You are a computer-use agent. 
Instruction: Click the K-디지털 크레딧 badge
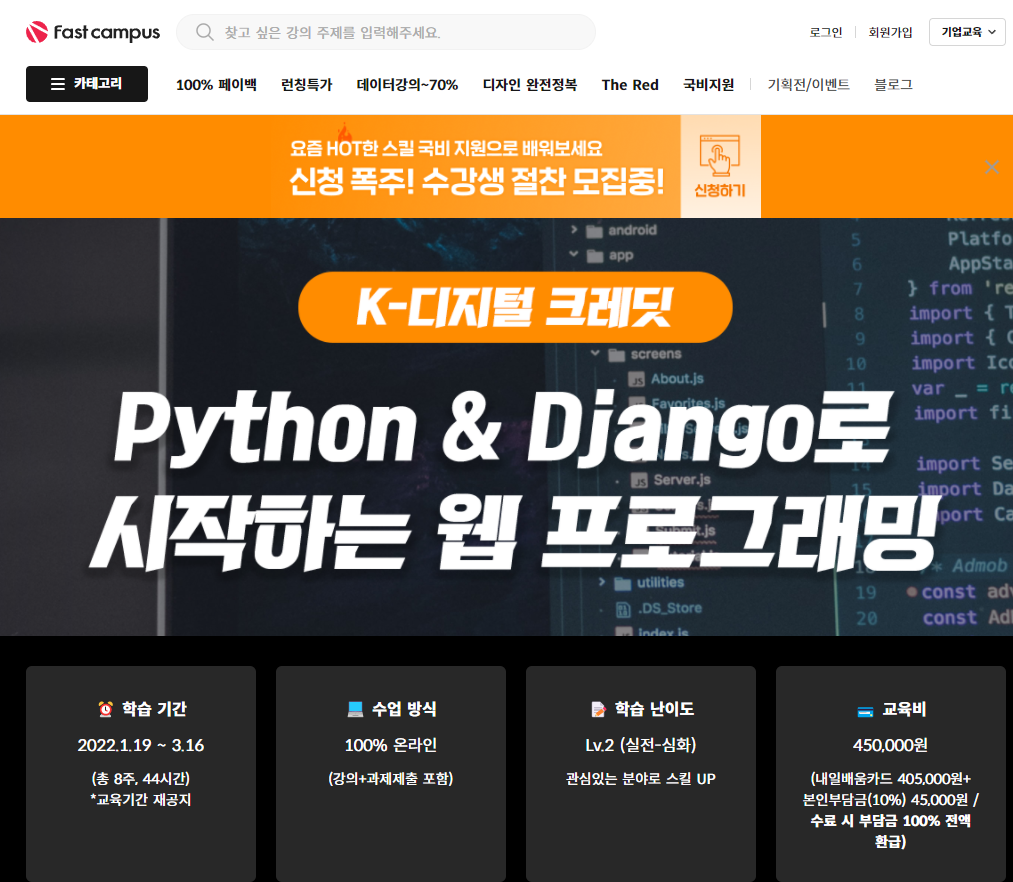click(x=515, y=307)
